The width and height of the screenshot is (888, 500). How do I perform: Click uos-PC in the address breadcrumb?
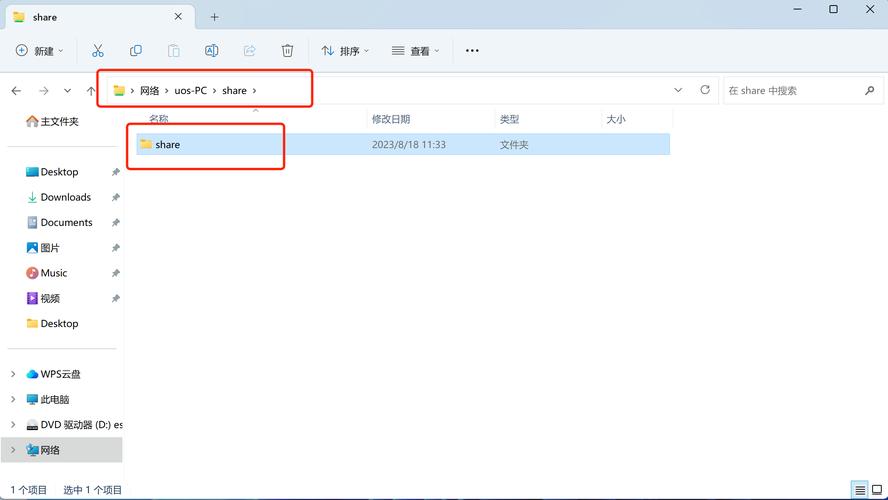tap(190, 91)
